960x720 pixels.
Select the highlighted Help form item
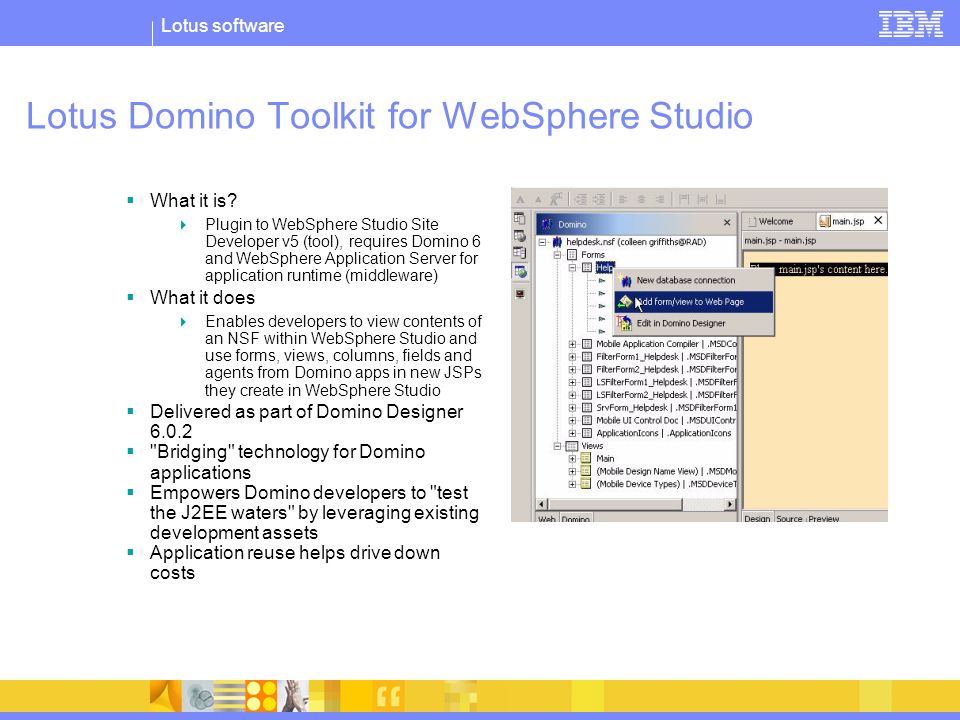tap(604, 268)
